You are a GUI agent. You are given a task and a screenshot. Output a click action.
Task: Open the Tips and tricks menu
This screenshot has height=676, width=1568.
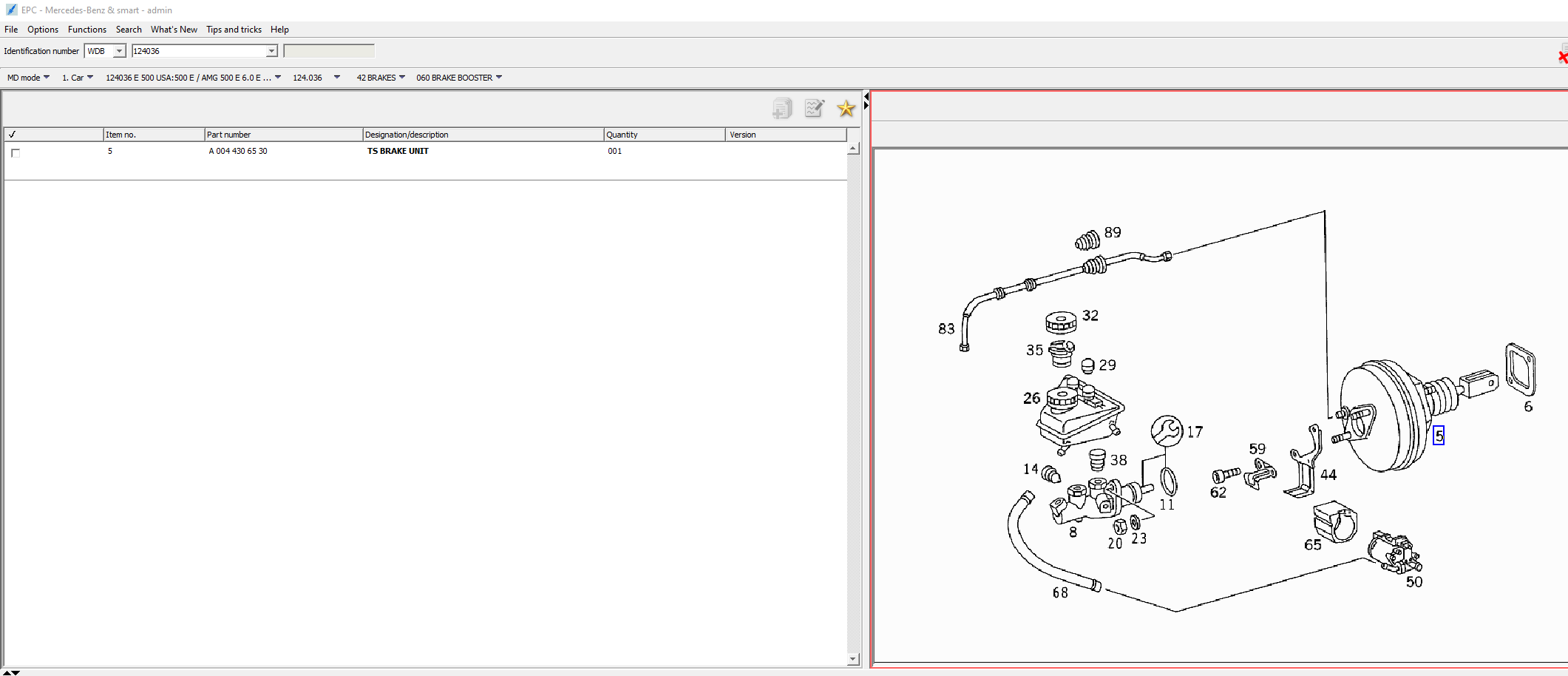(x=234, y=30)
